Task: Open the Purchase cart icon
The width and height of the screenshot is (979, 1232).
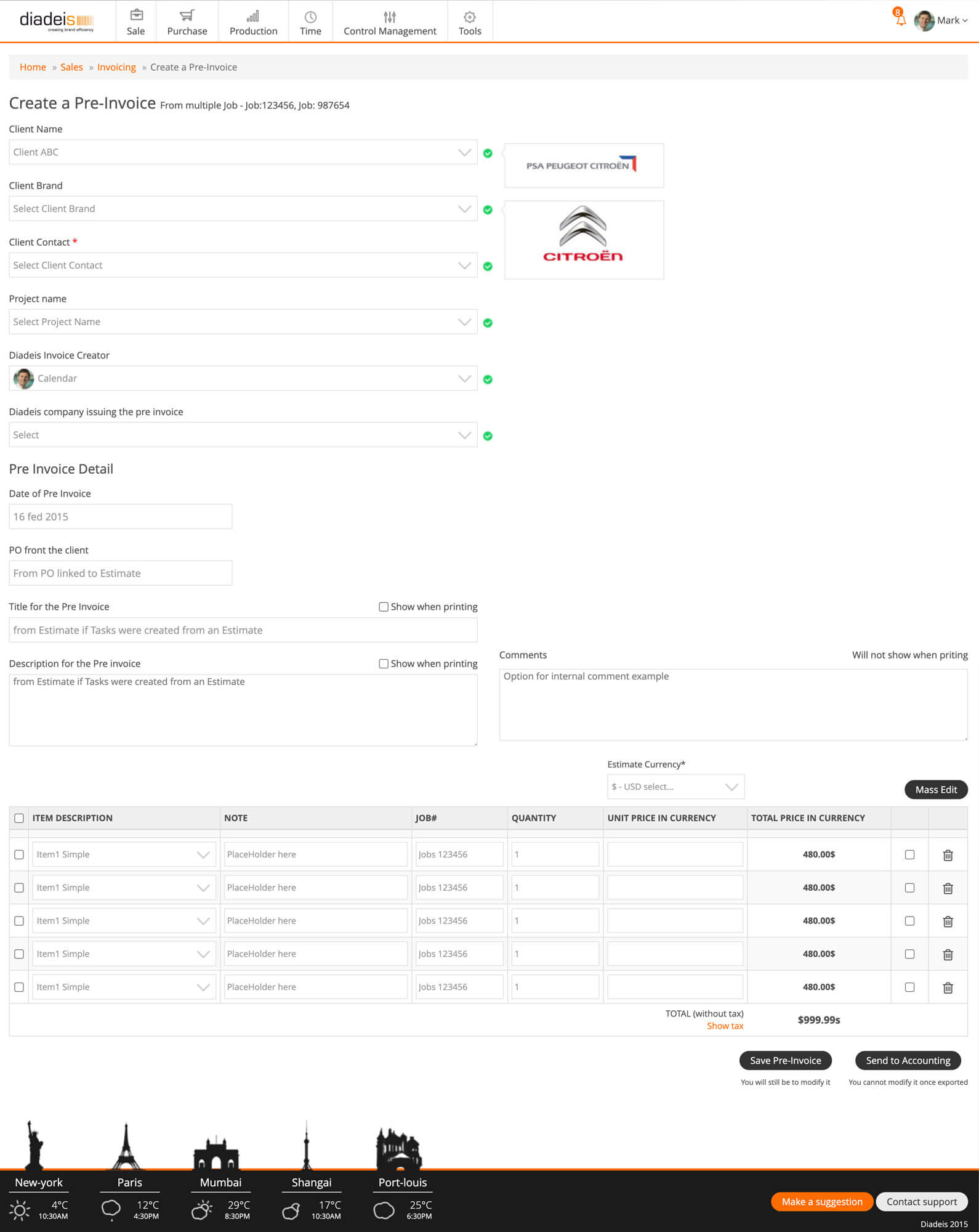Action: tap(187, 15)
